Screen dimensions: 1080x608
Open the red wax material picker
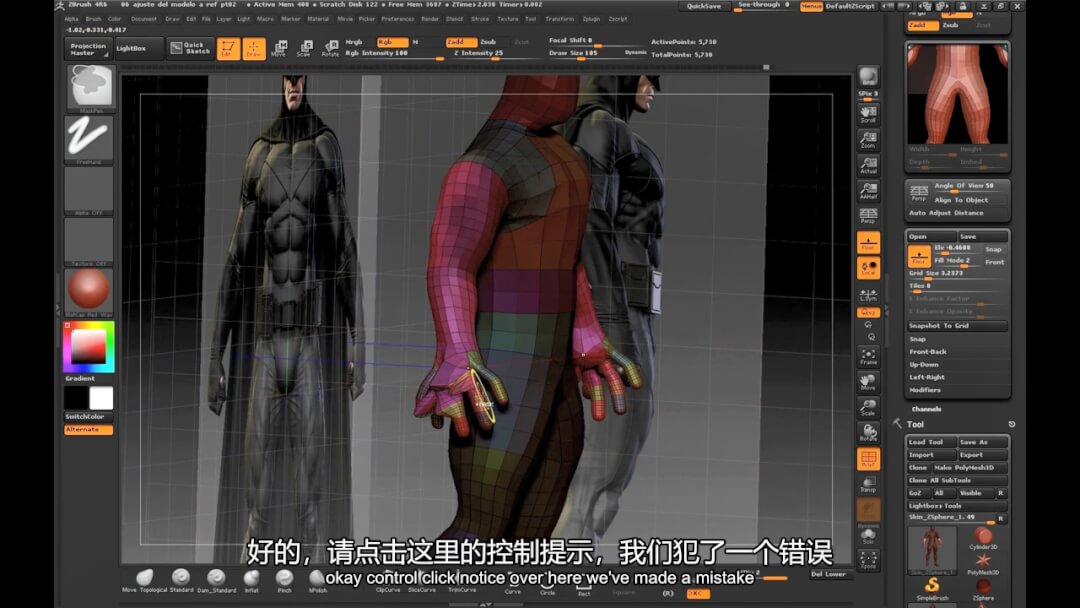coord(89,293)
